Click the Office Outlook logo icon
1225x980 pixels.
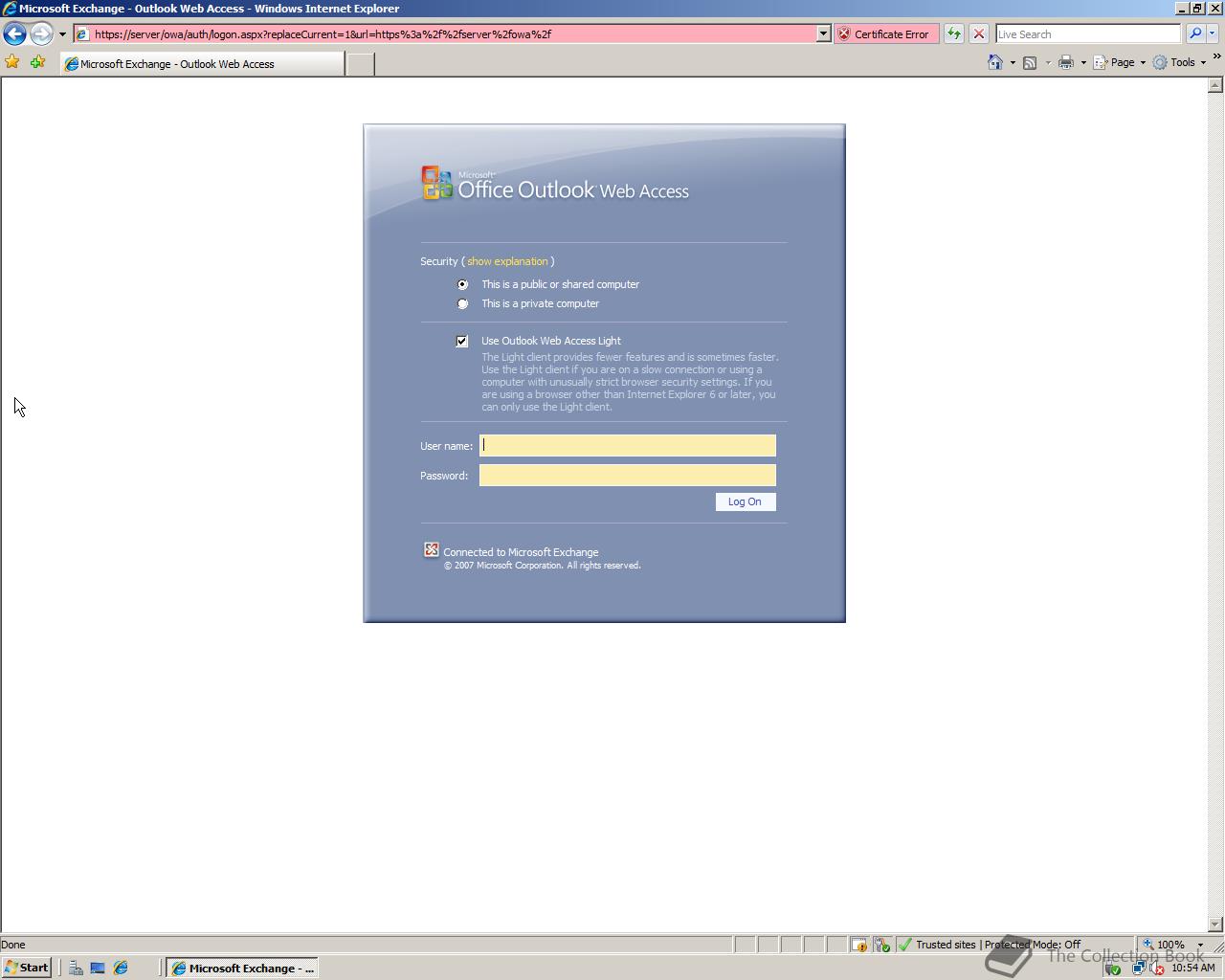pos(436,183)
